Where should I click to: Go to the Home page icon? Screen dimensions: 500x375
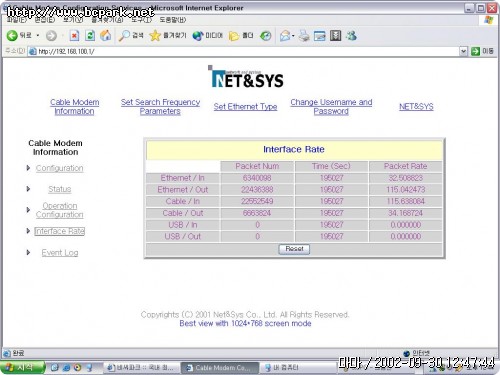coord(106,36)
